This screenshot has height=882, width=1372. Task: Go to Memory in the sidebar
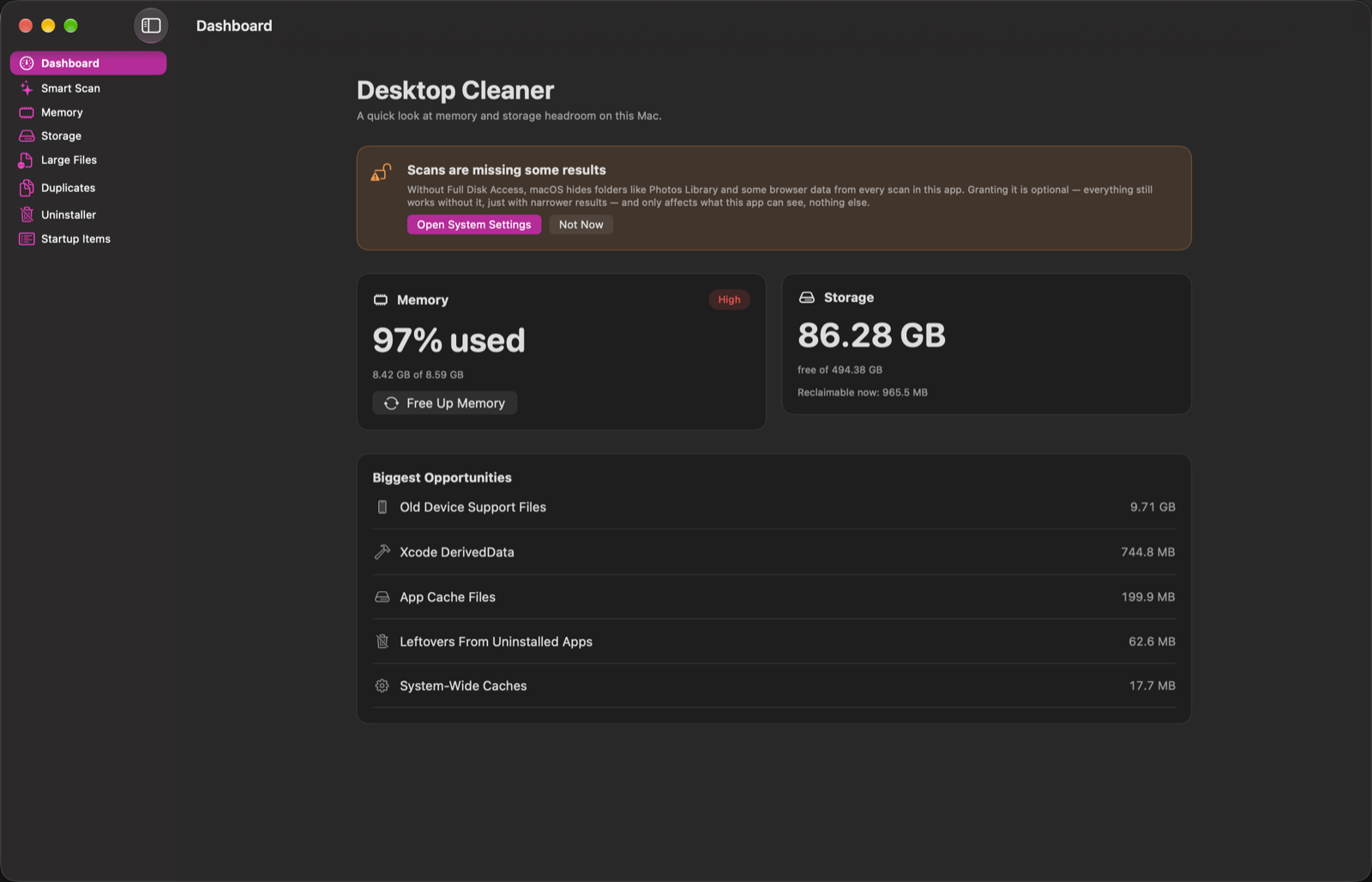(88, 112)
